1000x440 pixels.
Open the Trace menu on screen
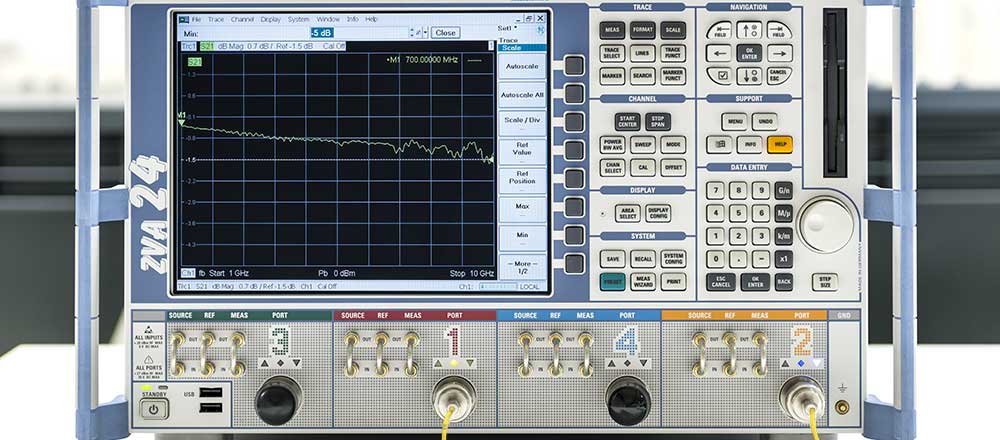[x=216, y=19]
